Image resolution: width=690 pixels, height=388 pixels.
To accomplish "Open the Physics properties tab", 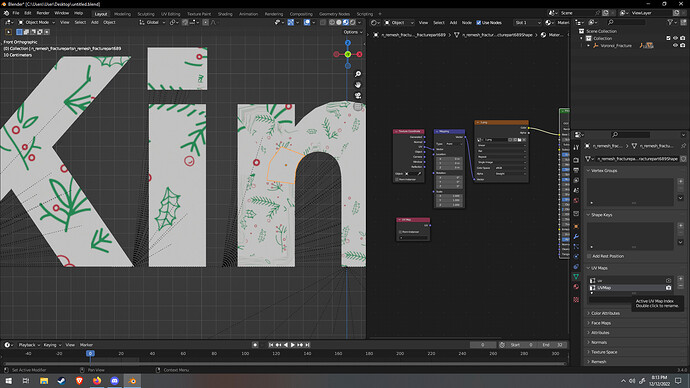I will click(x=576, y=256).
